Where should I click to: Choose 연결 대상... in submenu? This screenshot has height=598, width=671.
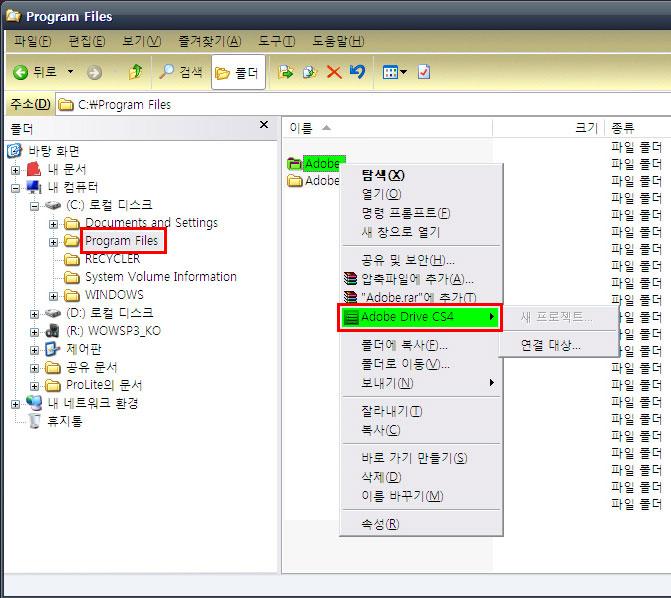point(558,345)
